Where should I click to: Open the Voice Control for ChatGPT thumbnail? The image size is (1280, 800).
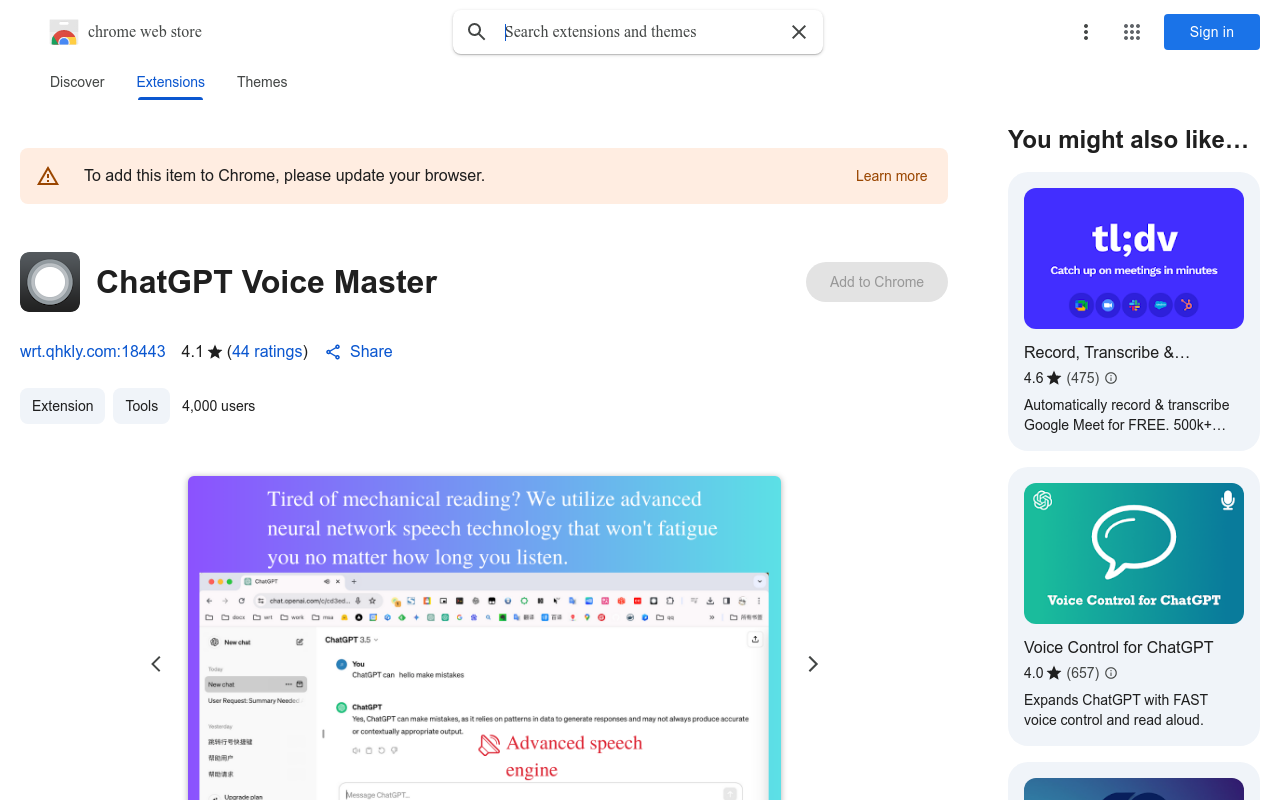click(x=1134, y=553)
